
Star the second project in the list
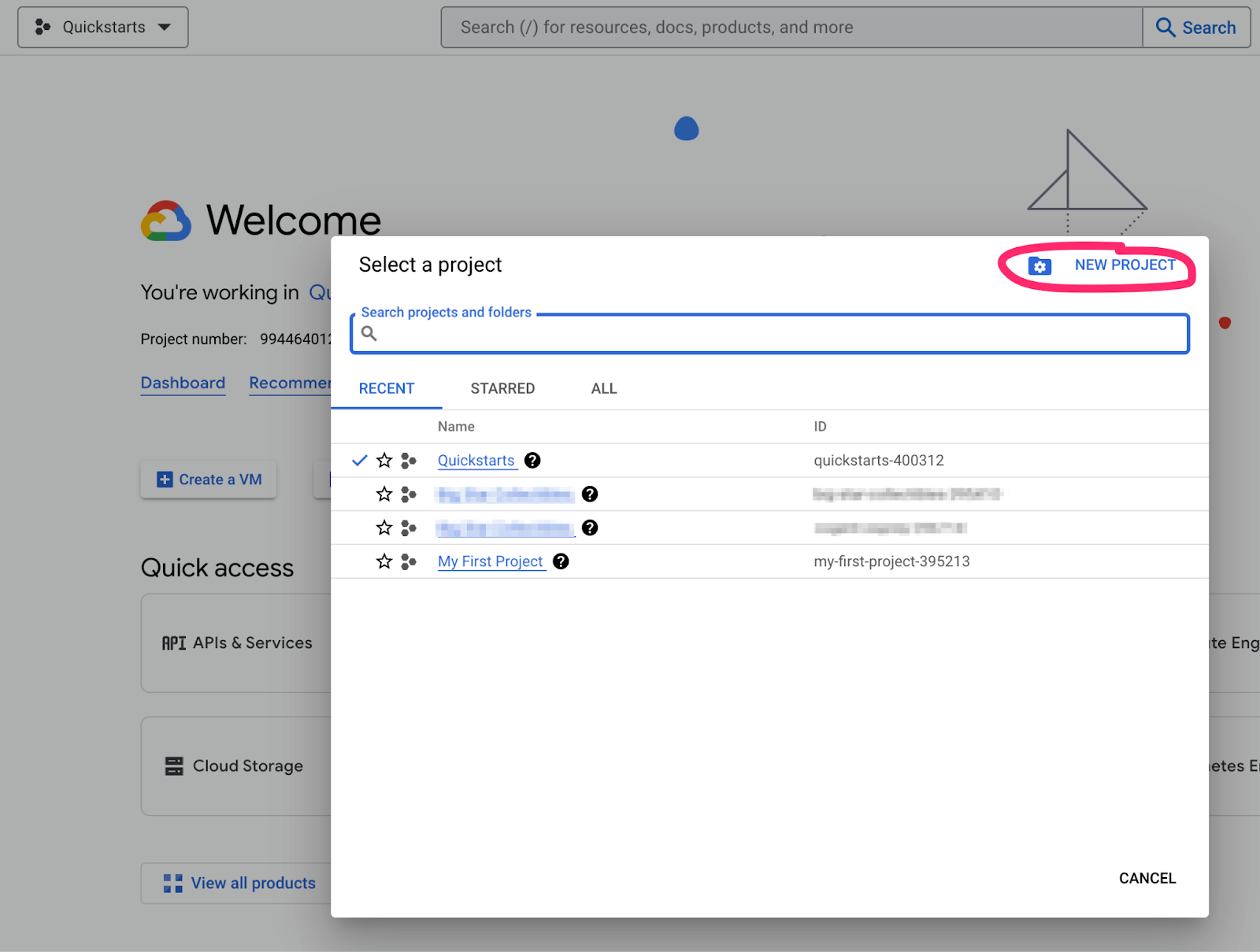tap(384, 494)
